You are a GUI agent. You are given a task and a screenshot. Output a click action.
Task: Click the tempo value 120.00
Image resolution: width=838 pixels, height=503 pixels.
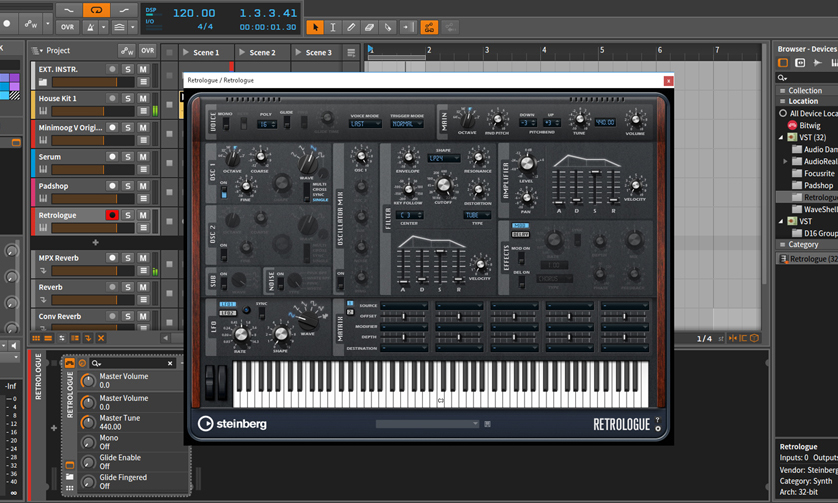coord(193,13)
